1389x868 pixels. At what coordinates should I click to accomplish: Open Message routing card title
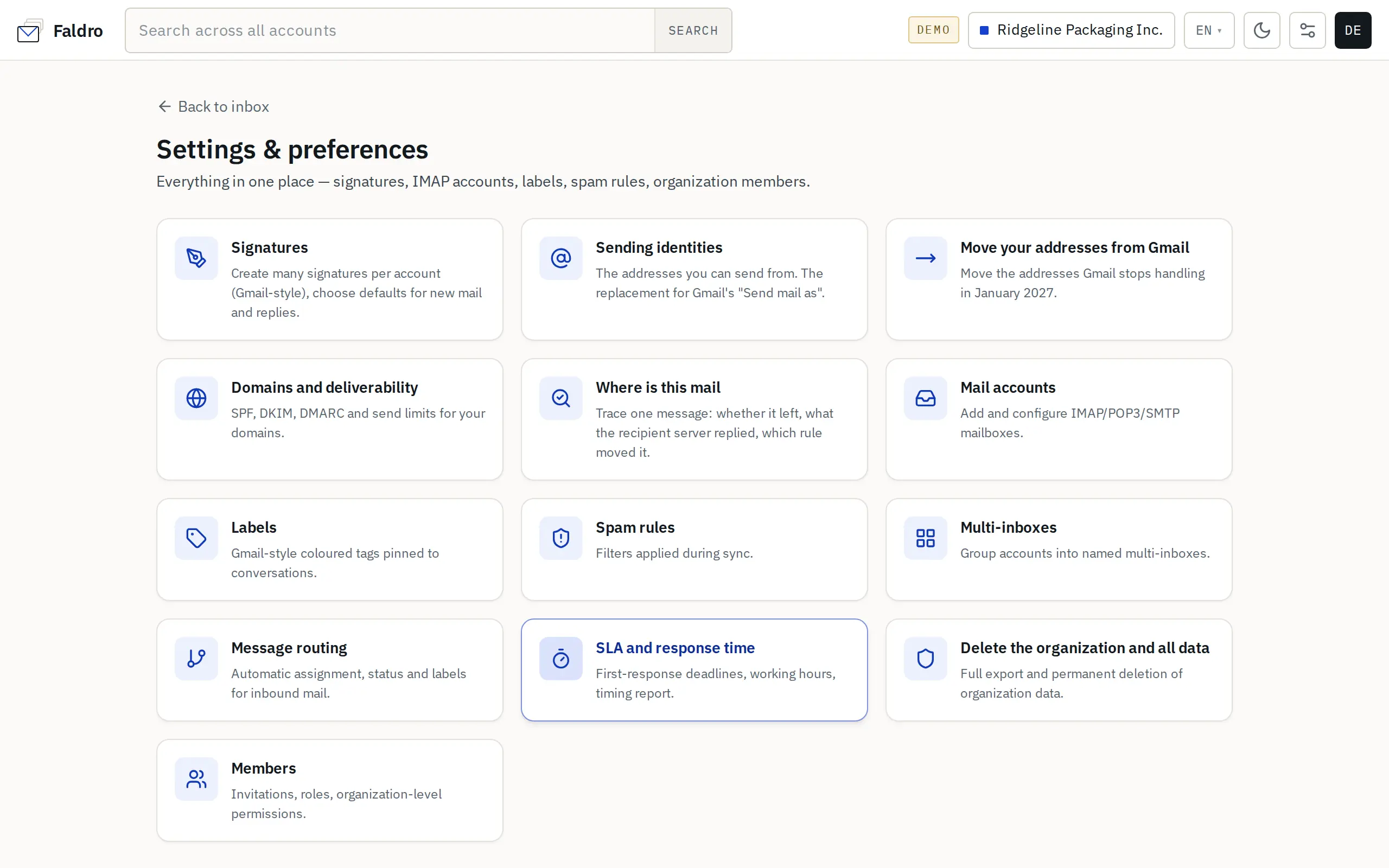(289, 648)
